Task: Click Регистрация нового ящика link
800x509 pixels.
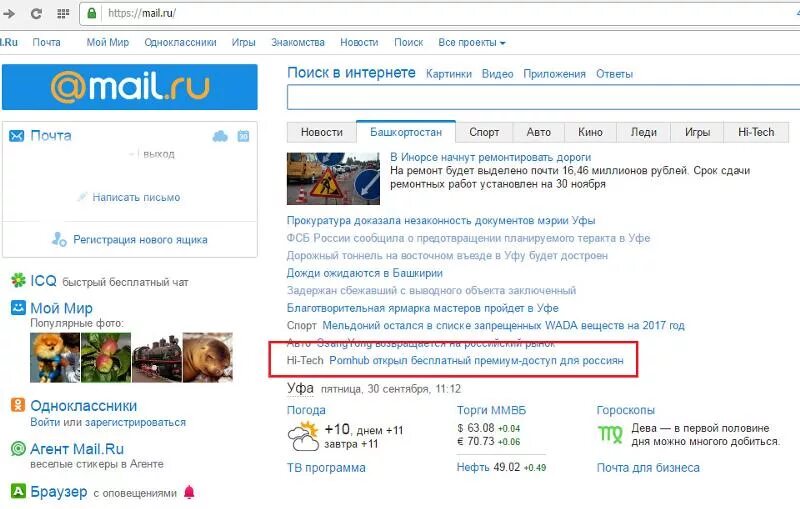Action: [x=140, y=240]
